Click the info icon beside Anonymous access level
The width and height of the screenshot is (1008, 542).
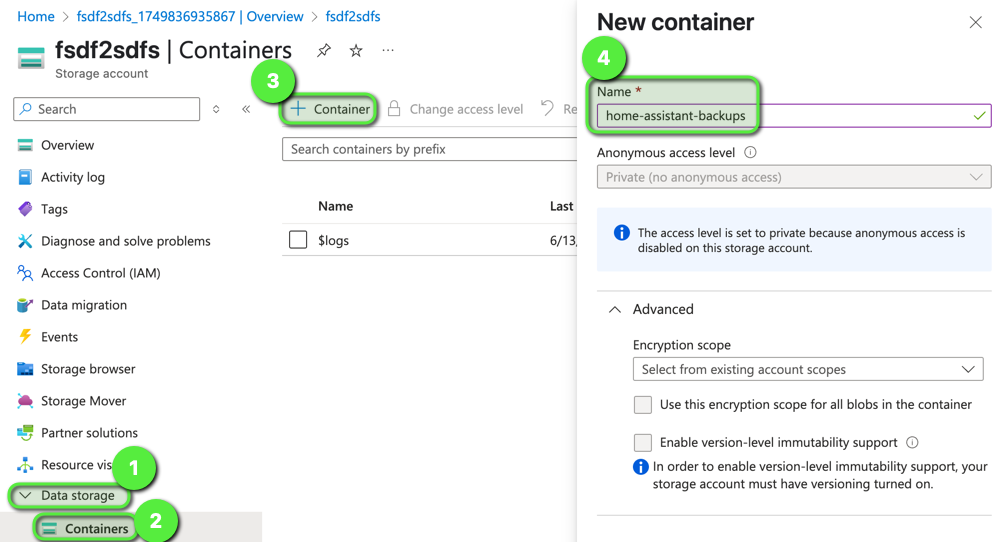click(750, 153)
